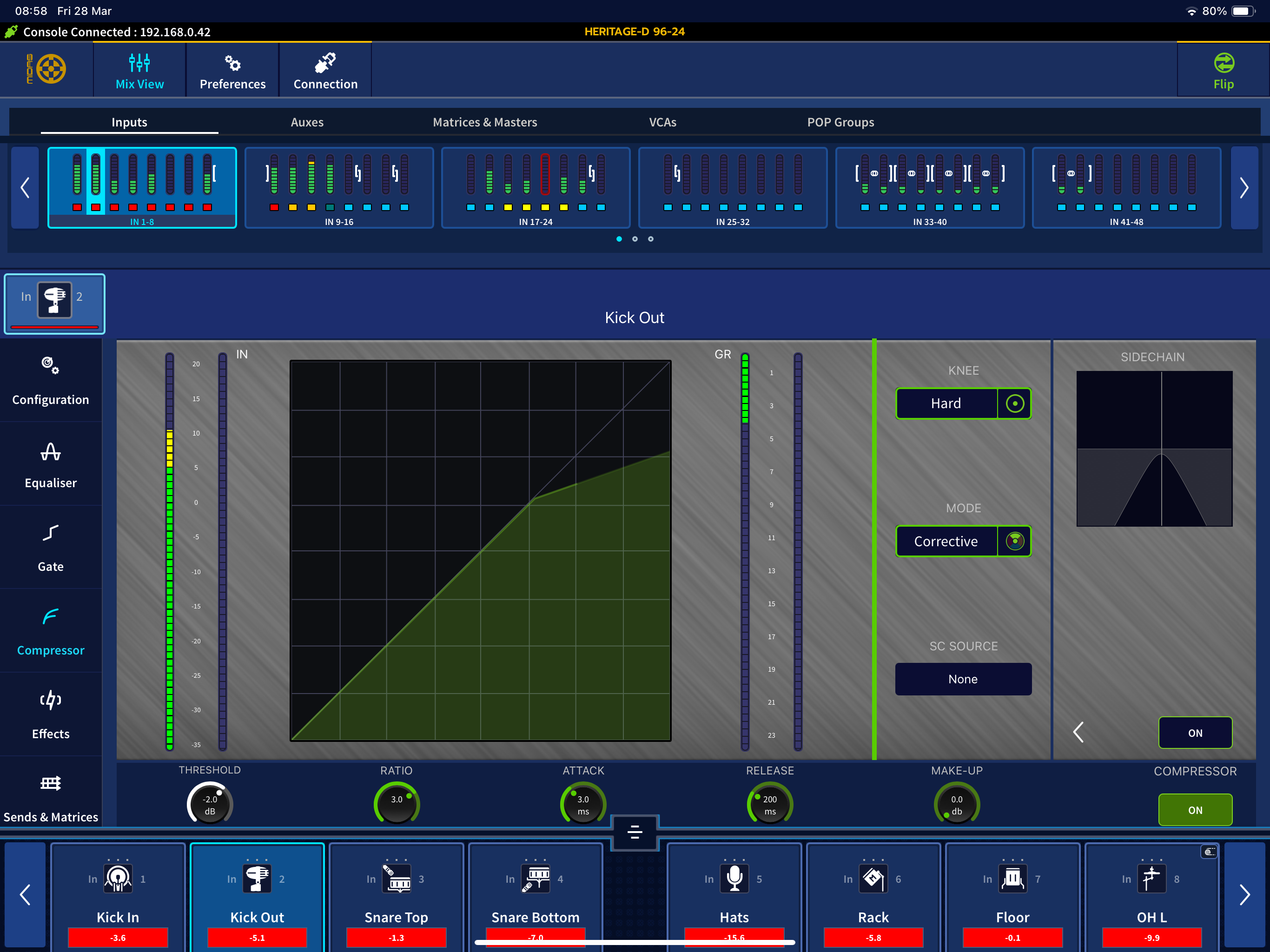Select the IN 9-16 bank thumbnail
This screenshot has width=1270, height=952.
339,187
